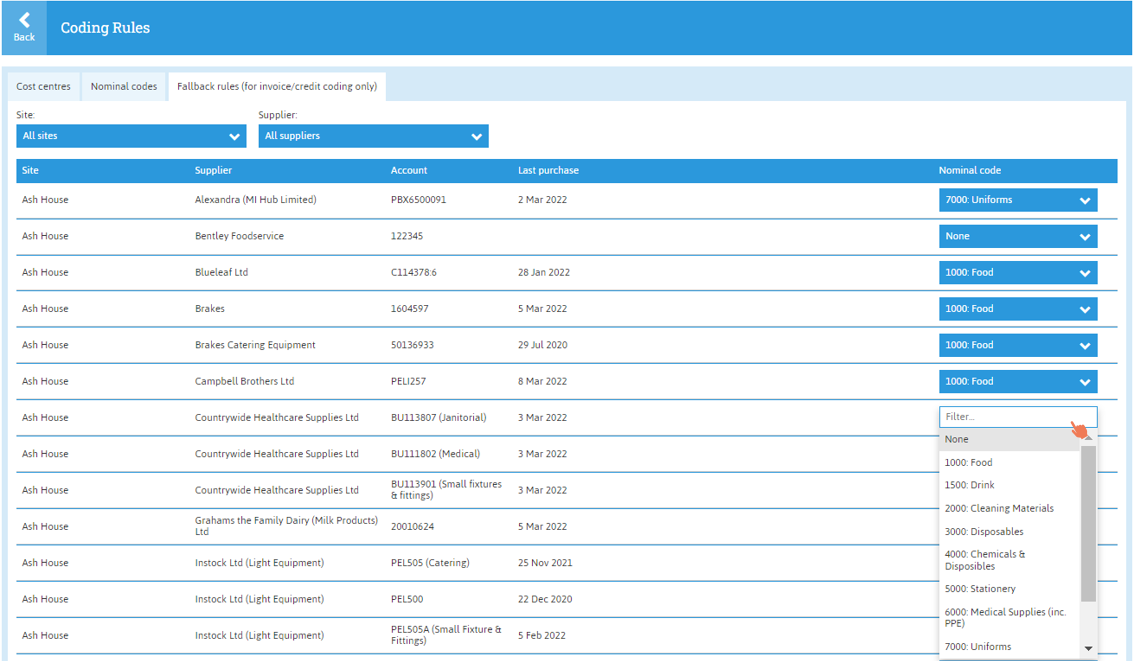Click account BU113807 (Janitorial)
The width and height of the screenshot is (1133, 661).
tap(439, 418)
